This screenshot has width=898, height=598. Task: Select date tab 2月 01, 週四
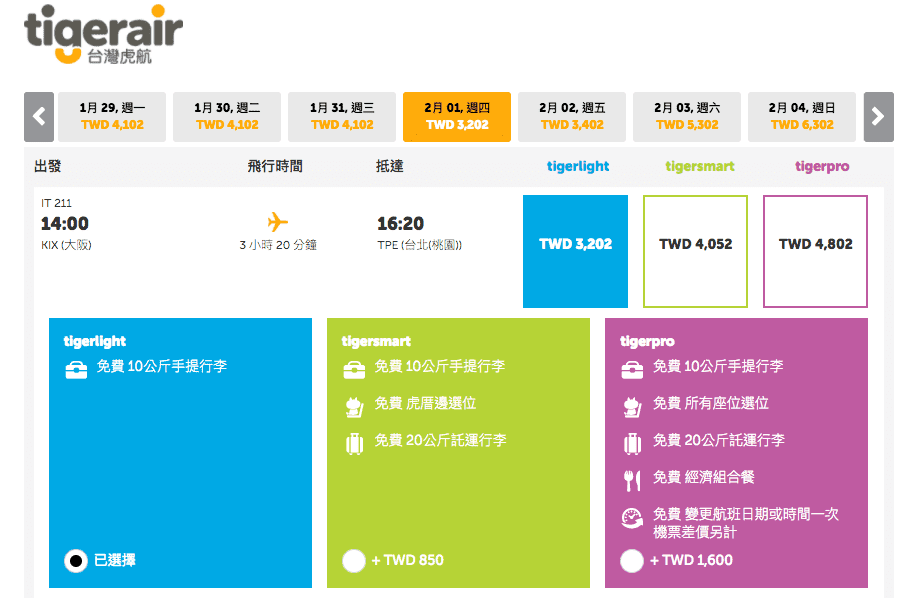click(457, 117)
